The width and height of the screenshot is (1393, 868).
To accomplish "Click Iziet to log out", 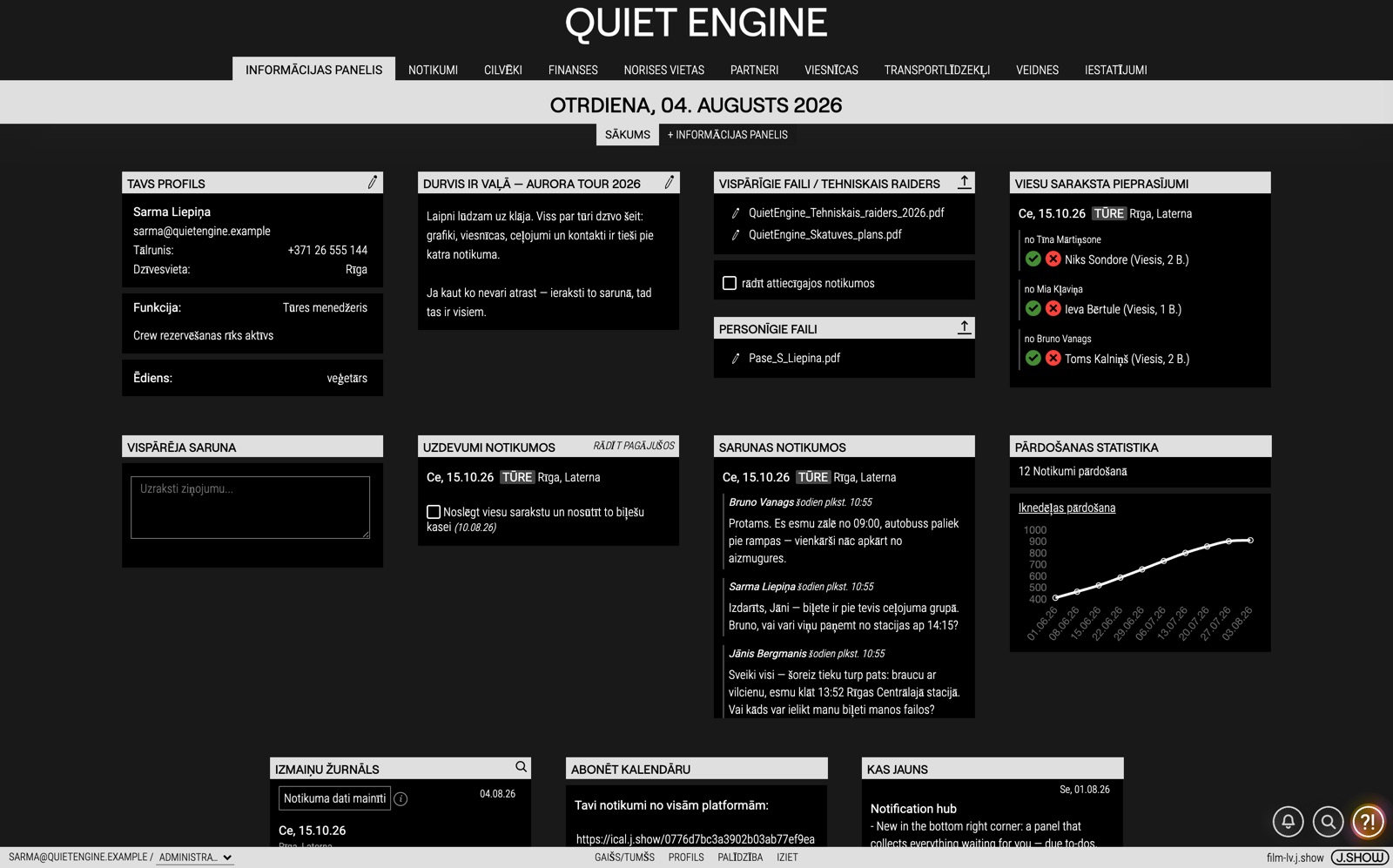I will pyautogui.click(x=787, y=858).
